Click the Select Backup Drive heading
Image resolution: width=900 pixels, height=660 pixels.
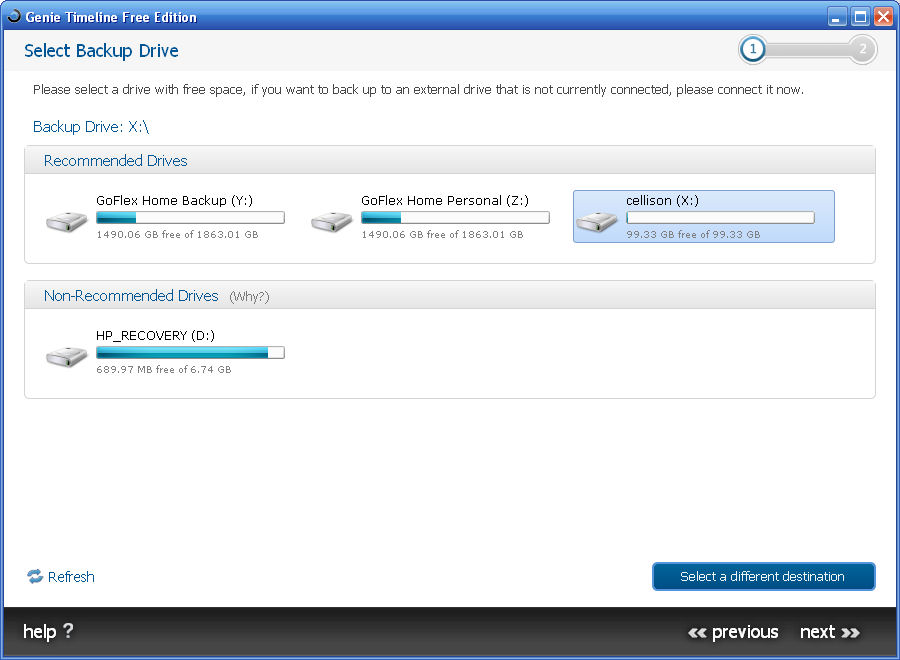(101, 51)
